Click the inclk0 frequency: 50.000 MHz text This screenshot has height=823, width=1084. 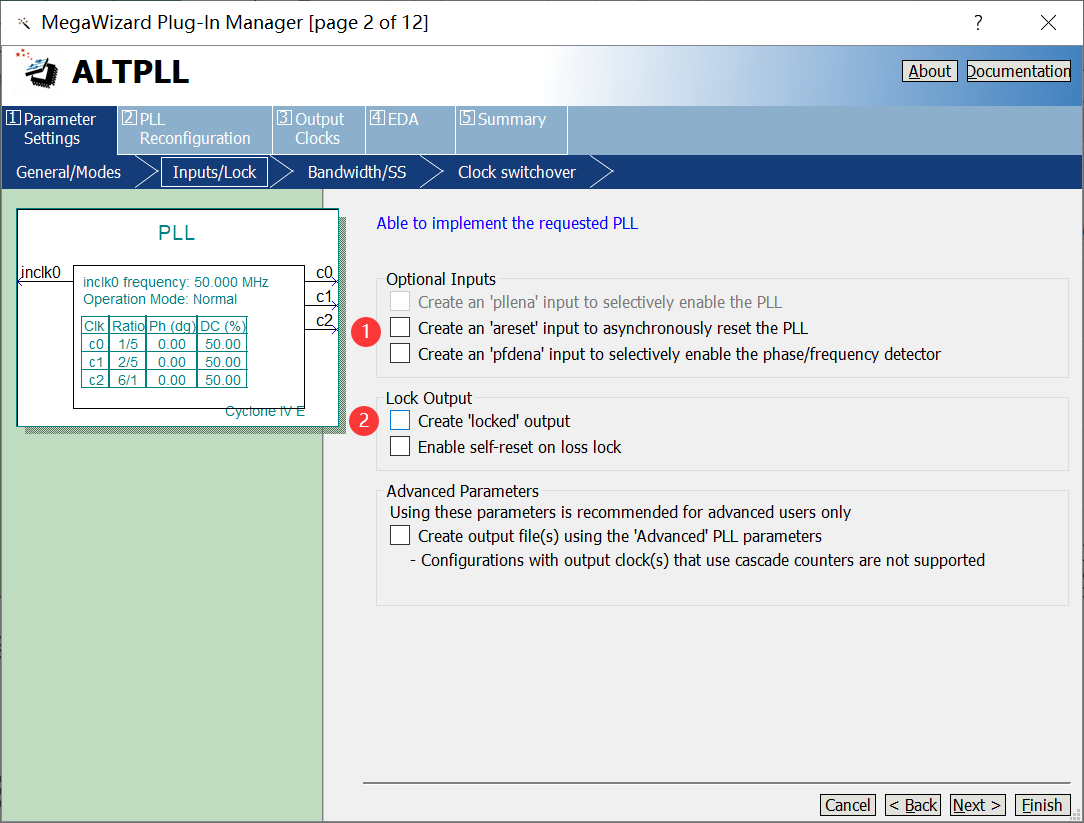coord(176,282)
